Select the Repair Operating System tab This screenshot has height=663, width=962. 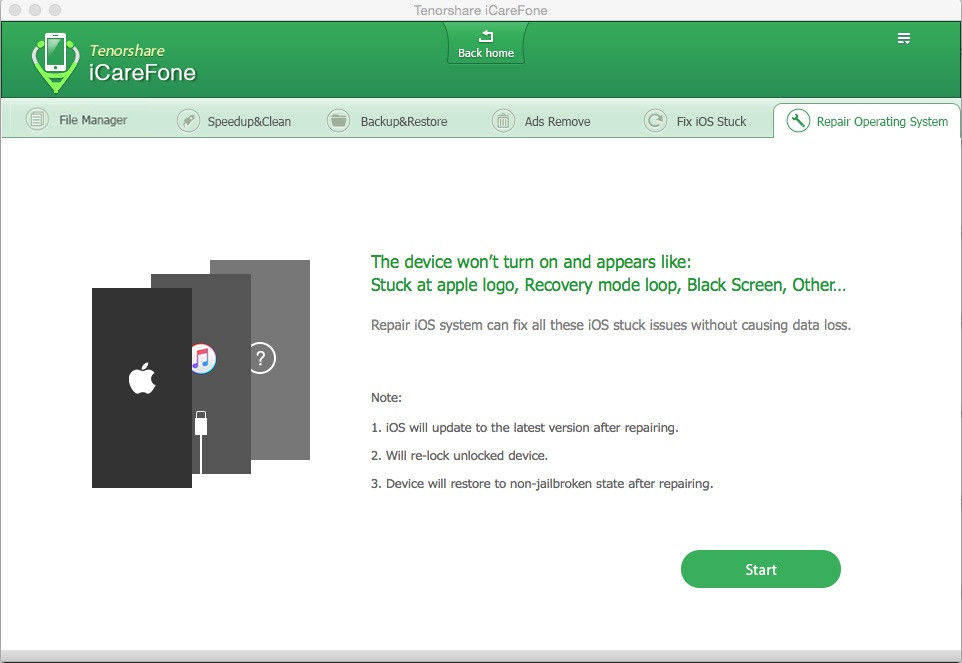pos(867,121)
